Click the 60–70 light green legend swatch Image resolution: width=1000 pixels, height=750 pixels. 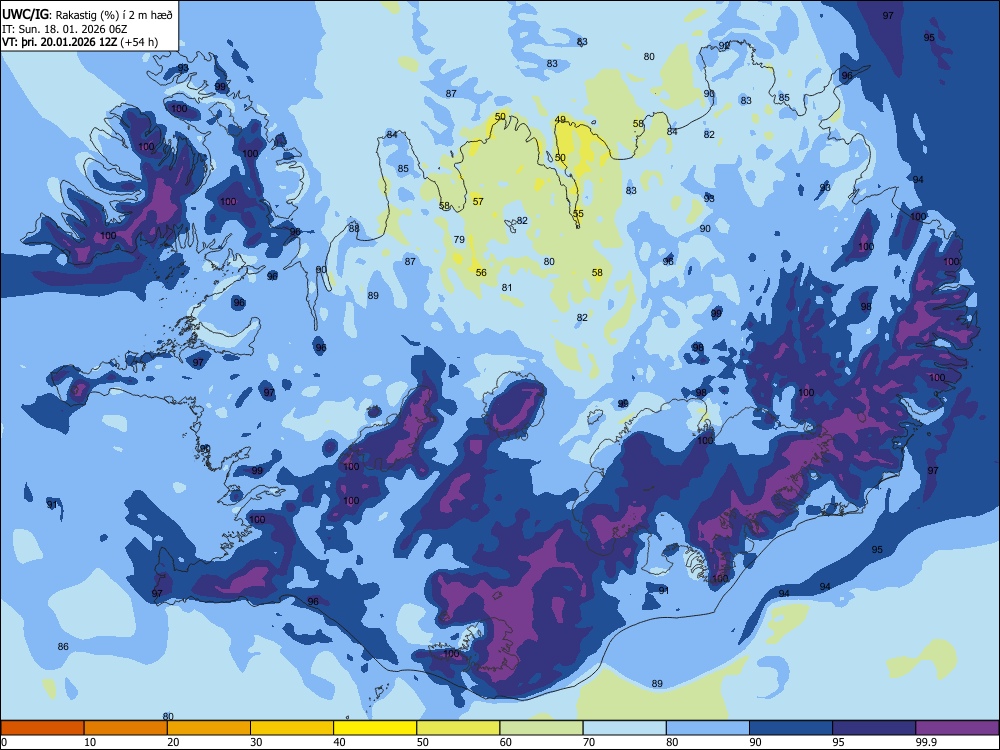click(541, 728)
